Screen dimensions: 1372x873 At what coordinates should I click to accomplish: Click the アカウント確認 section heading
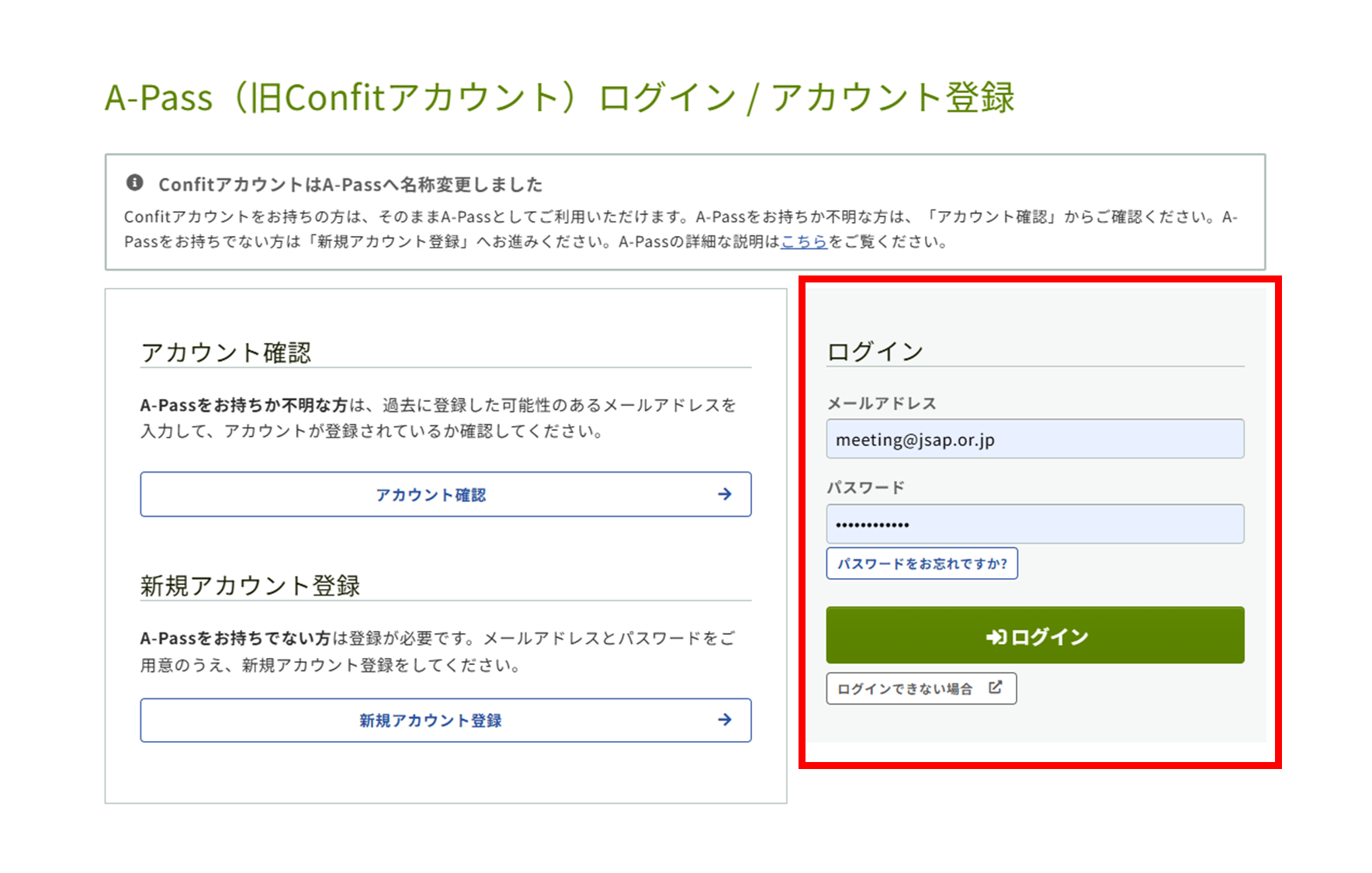coord(226,353)
